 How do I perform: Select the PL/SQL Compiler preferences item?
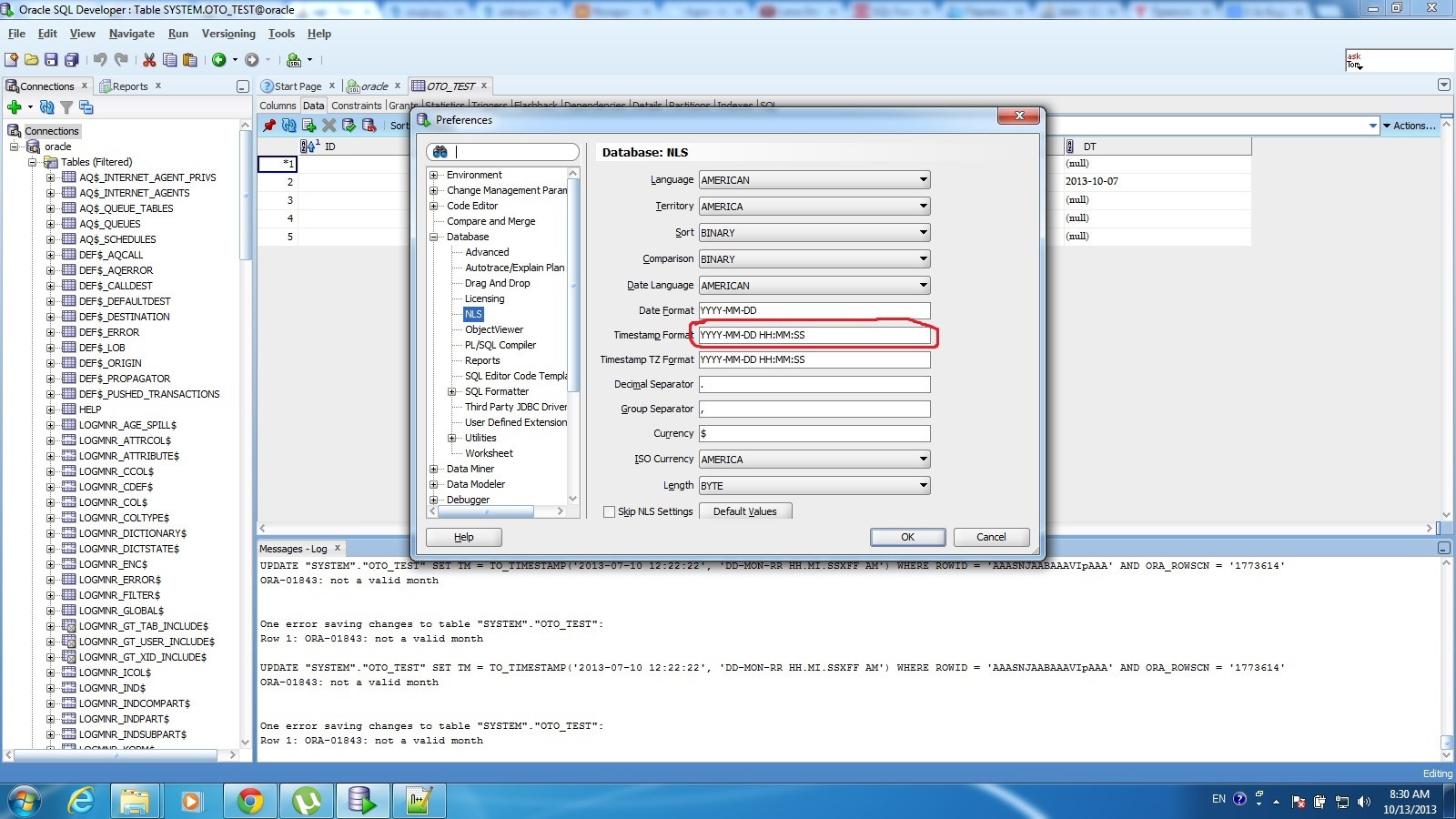pyautogui.click(x=500, y=345)
